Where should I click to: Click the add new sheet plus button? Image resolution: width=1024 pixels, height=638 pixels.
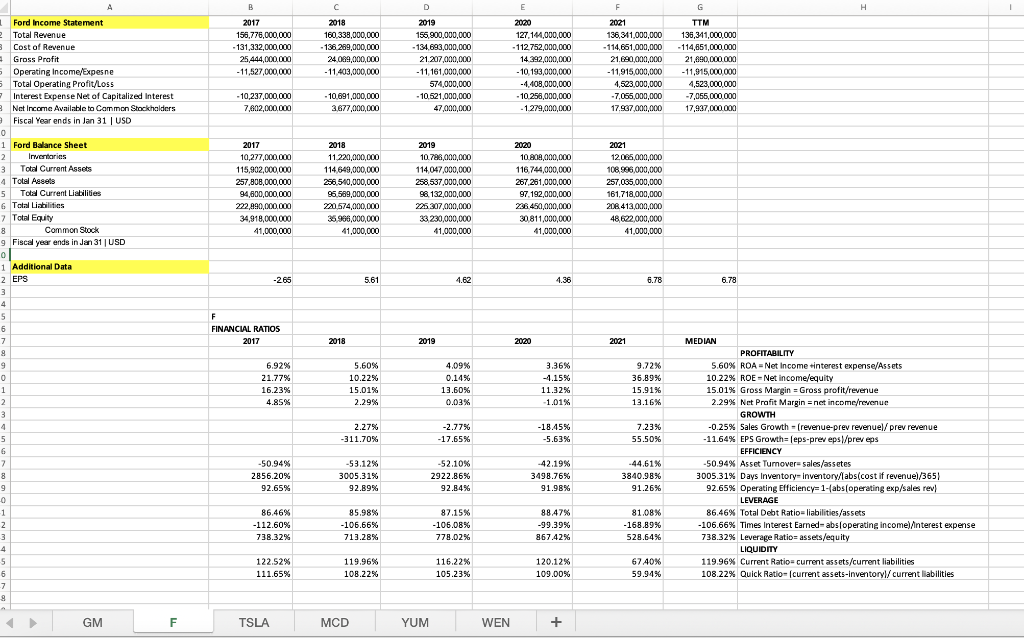pos(556,621)
